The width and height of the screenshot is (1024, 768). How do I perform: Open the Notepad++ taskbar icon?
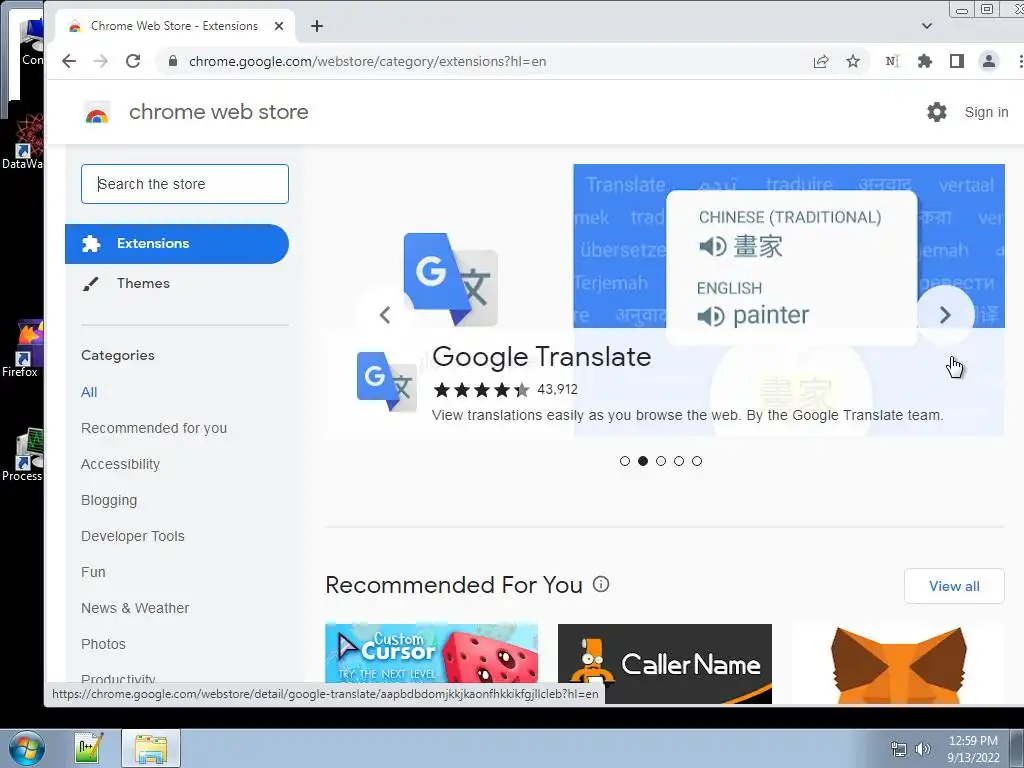pyautogui.click(x=89, y=748)
